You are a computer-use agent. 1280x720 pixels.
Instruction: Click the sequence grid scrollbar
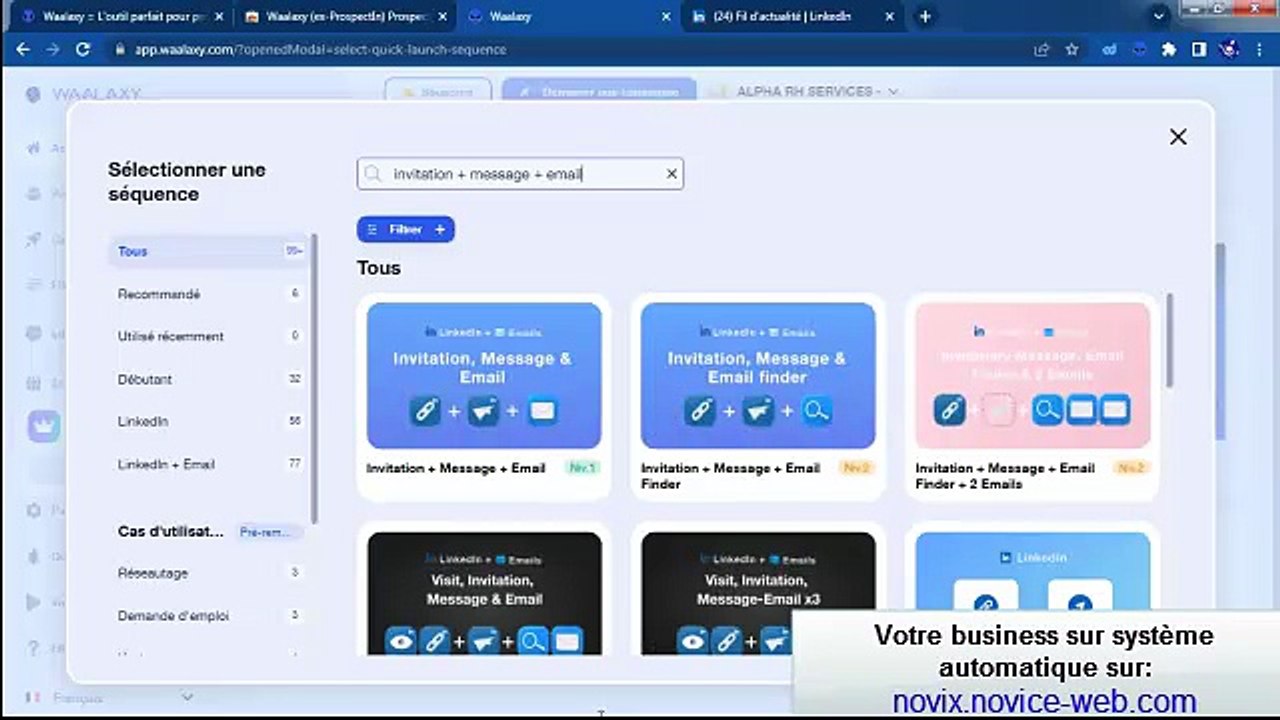[x=1169, y=339]
